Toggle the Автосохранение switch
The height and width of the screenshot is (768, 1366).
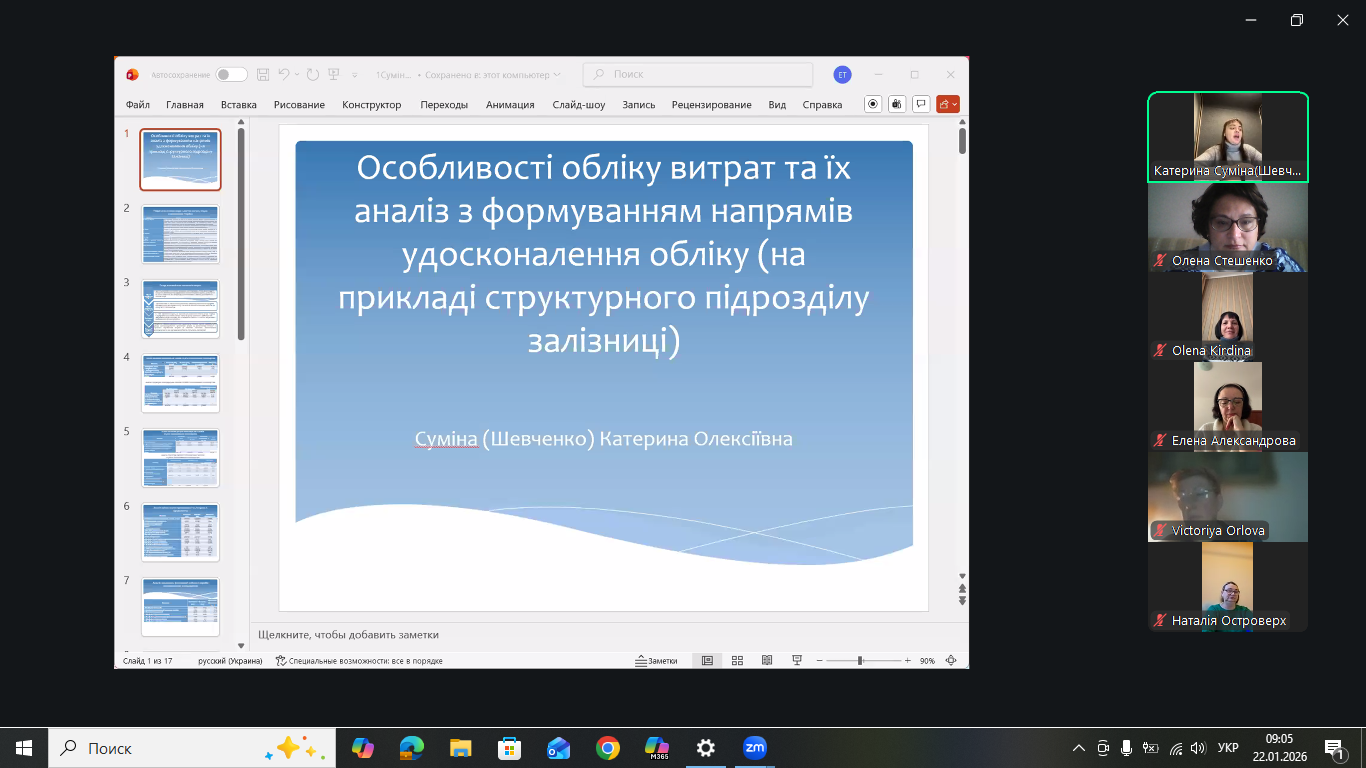(x=231, y=75)
